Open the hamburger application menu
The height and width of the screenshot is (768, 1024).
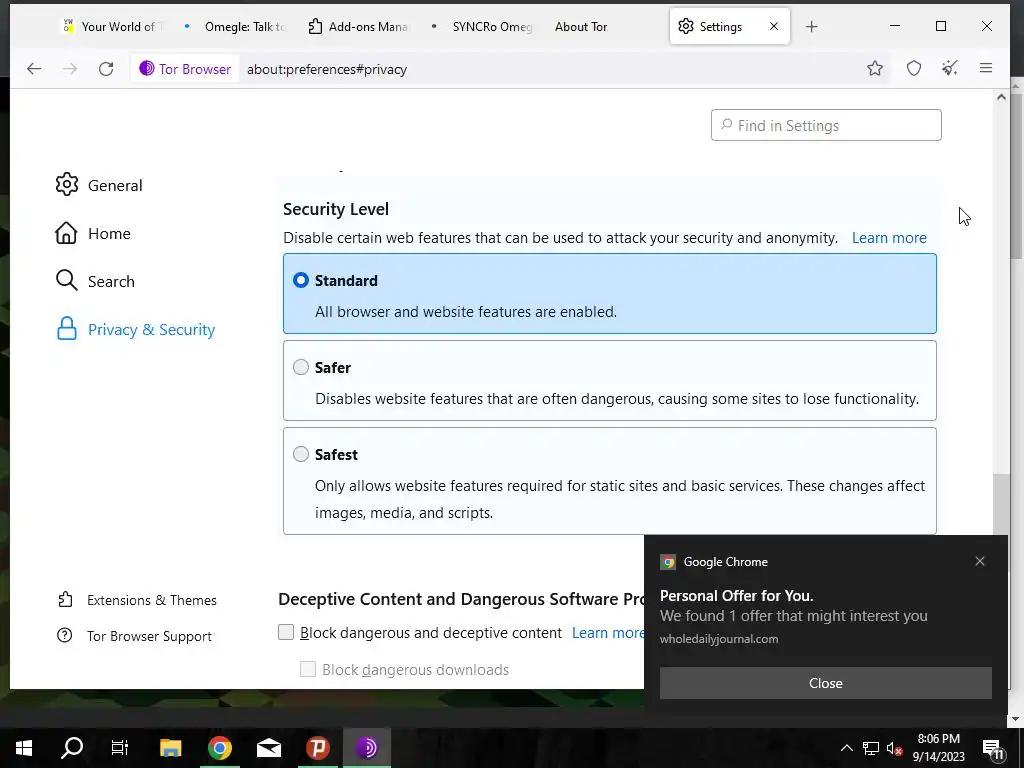coord(986,68)
